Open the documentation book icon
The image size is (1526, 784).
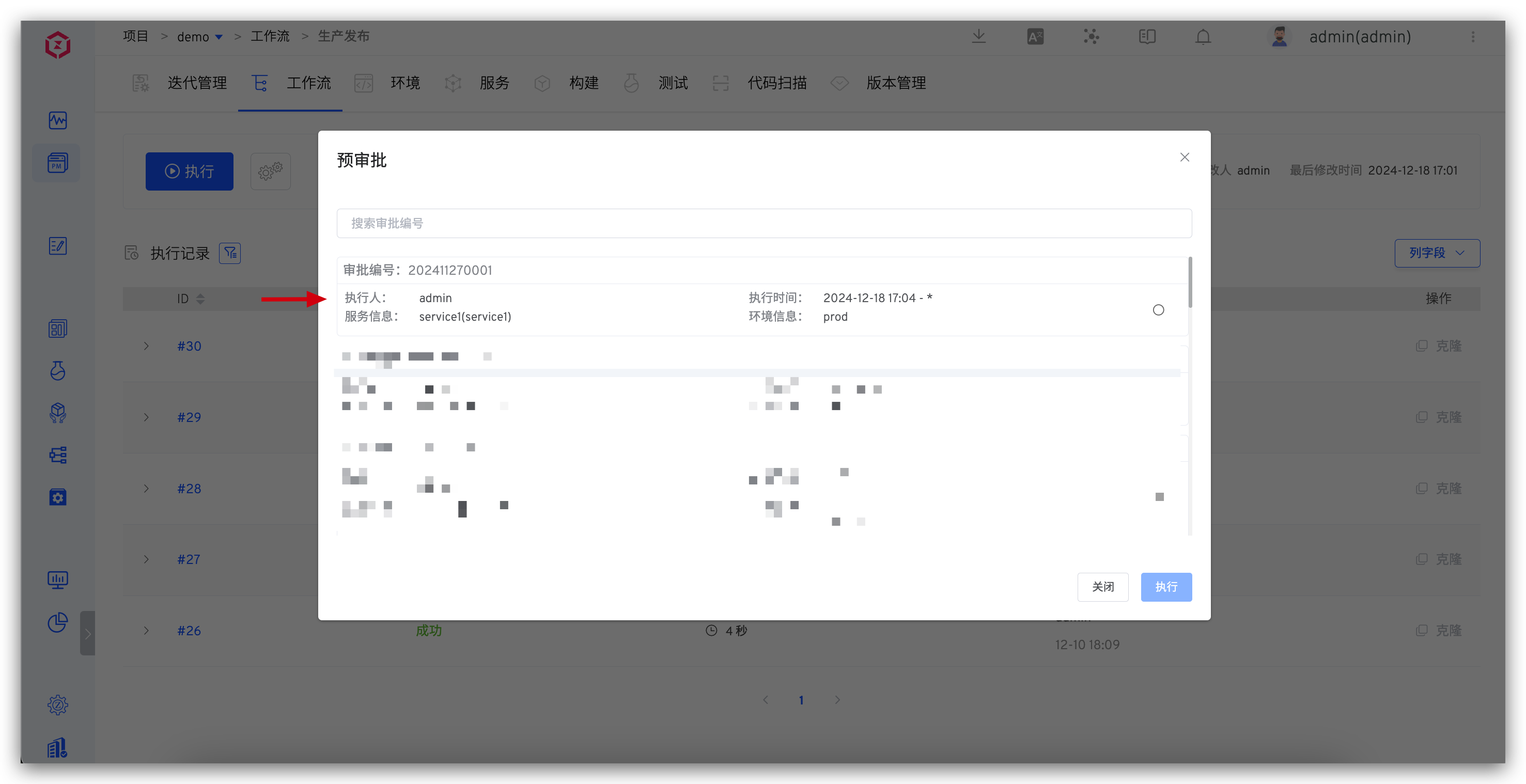1147,37
